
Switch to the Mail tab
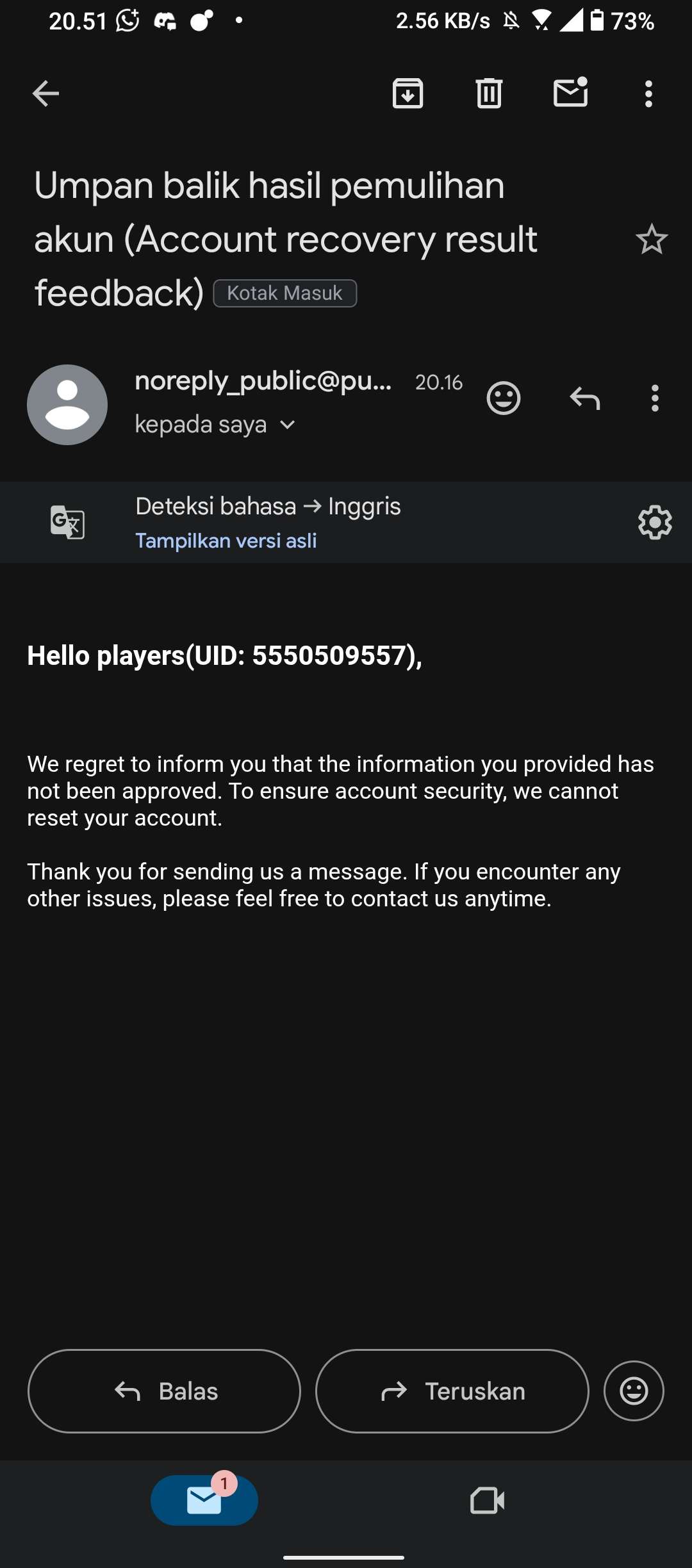(x=204, y=1500)
